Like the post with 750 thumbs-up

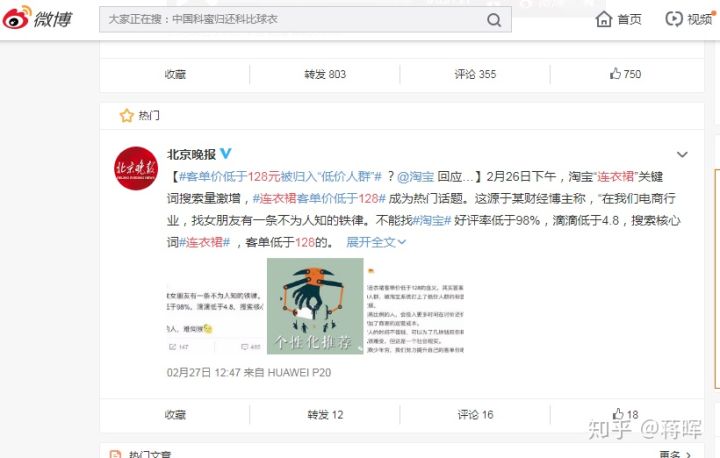[x=625, y=74]
